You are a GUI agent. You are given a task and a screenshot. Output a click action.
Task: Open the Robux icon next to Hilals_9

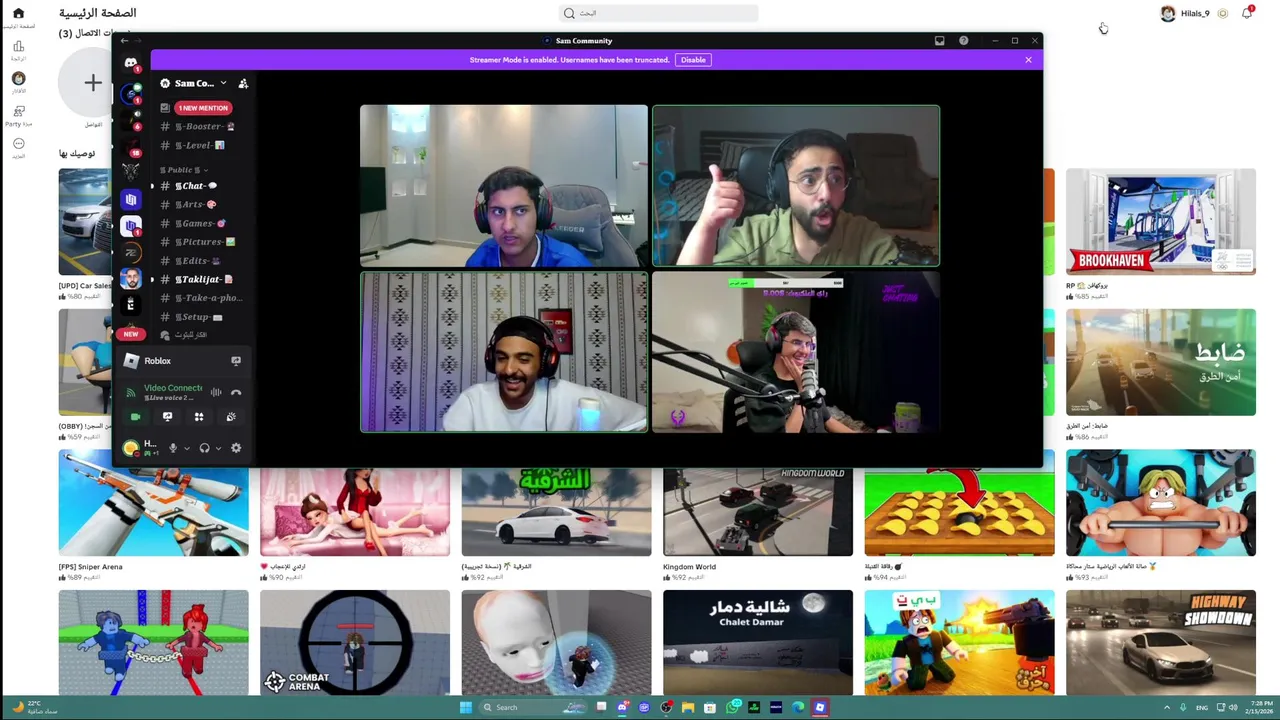tap(1222, 13)
